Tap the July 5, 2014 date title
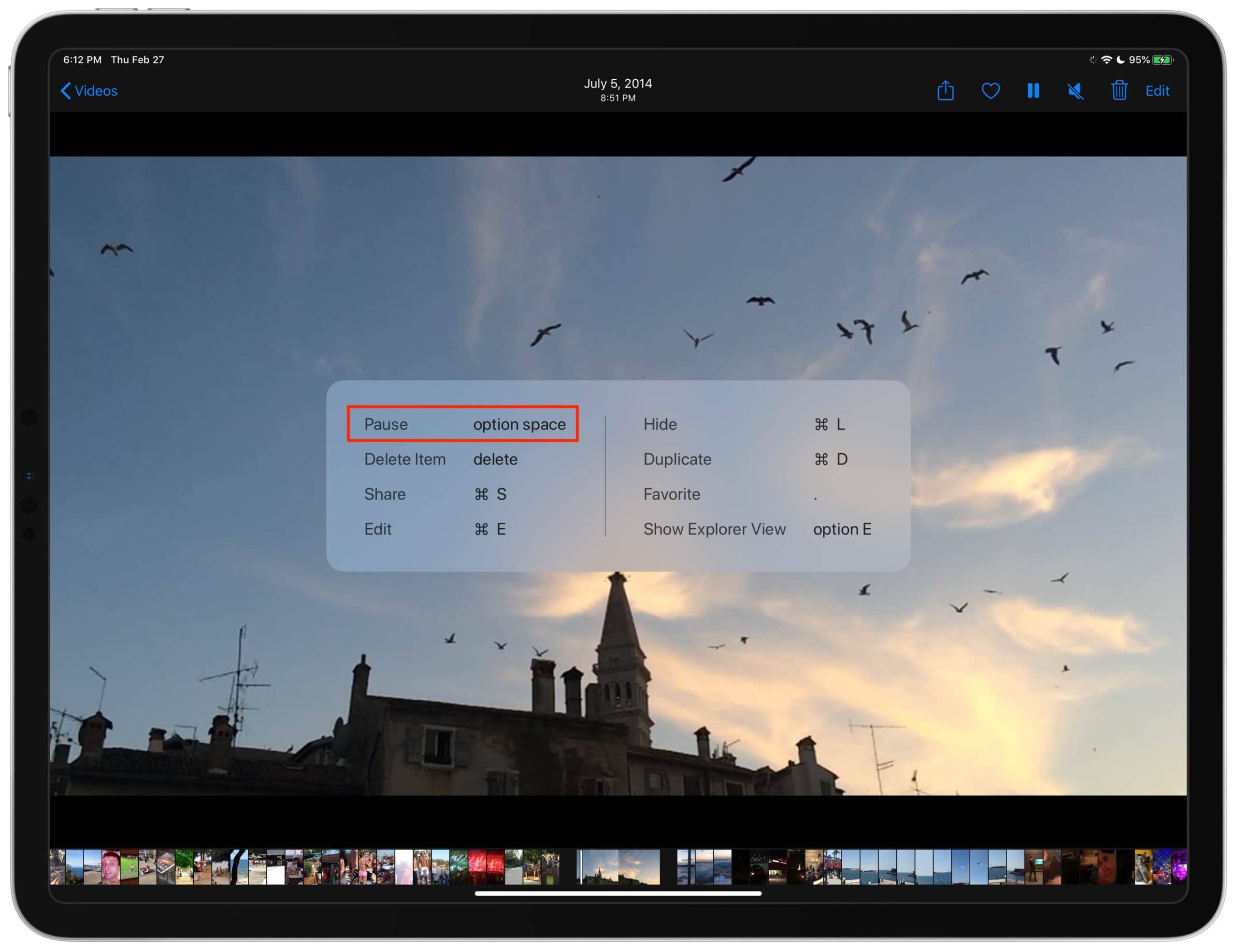The image size is (1237, 952). point(618,84)
